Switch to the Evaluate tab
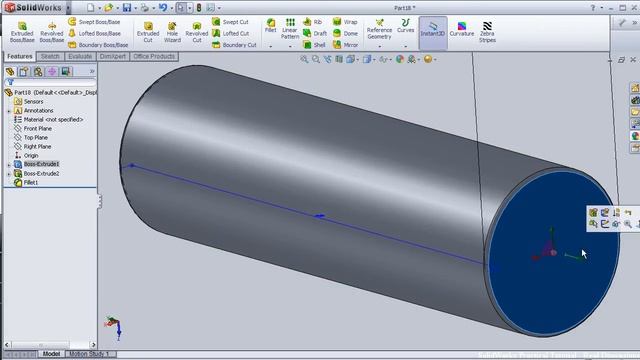 tap(80, 56)
